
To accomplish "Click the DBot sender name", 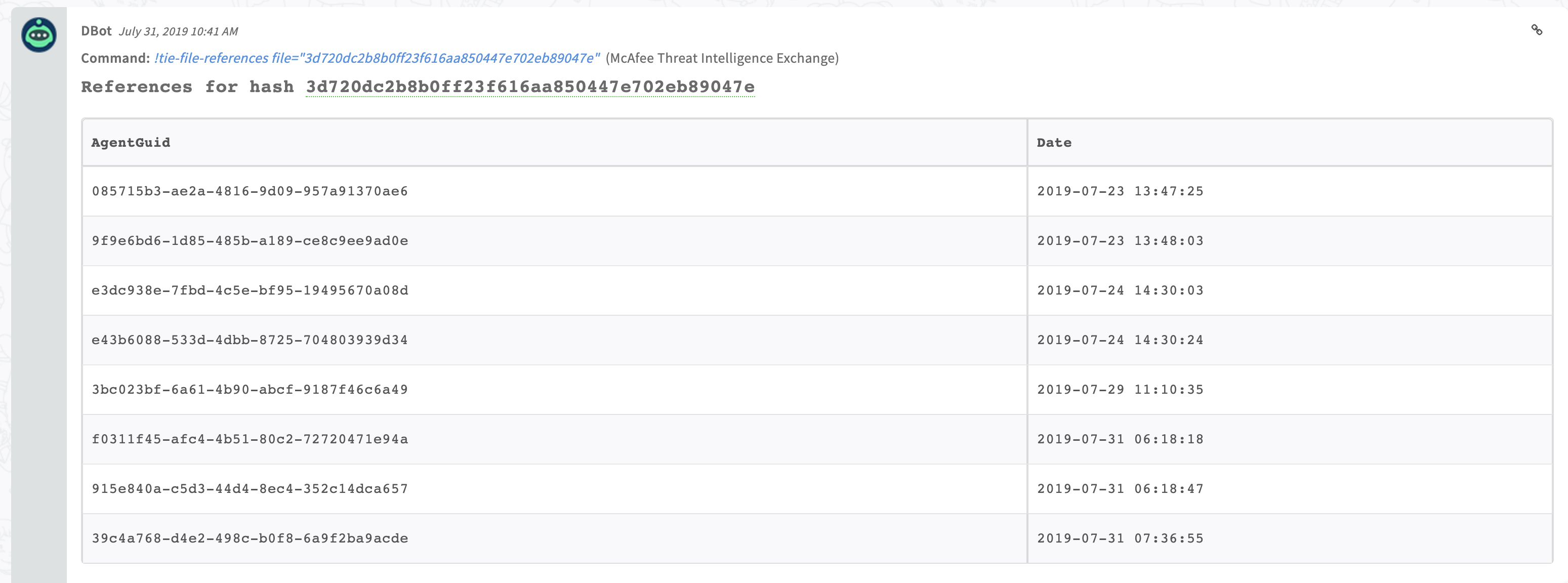I will (96, 31).
